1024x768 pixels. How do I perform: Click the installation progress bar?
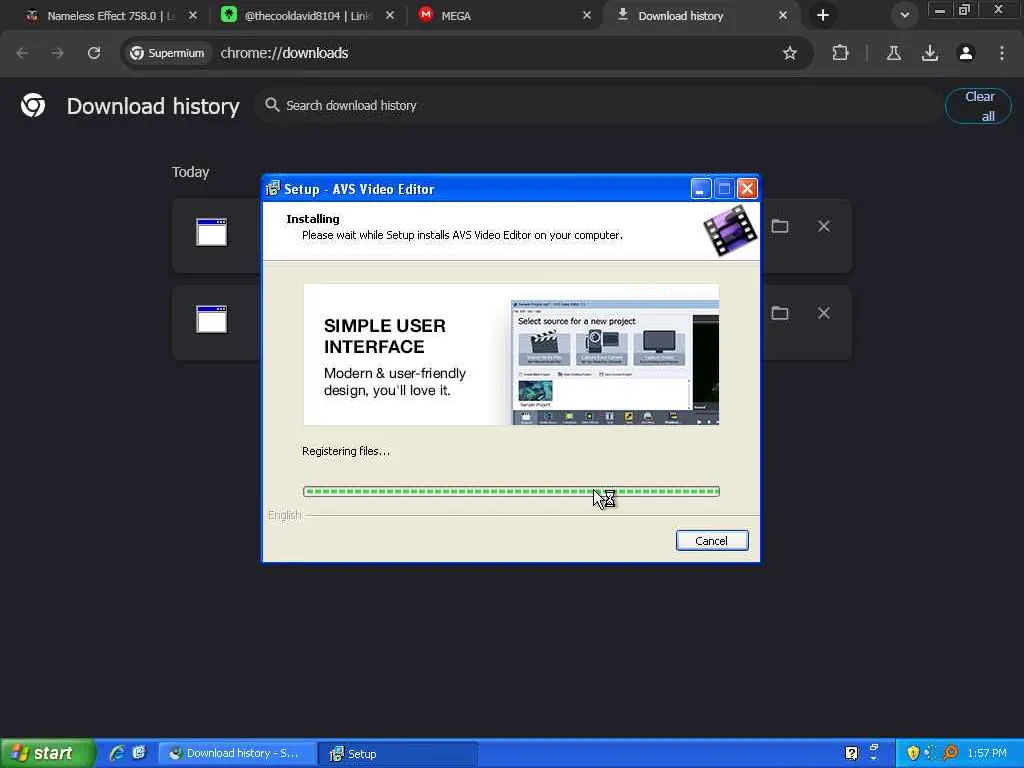coord(511,491)
